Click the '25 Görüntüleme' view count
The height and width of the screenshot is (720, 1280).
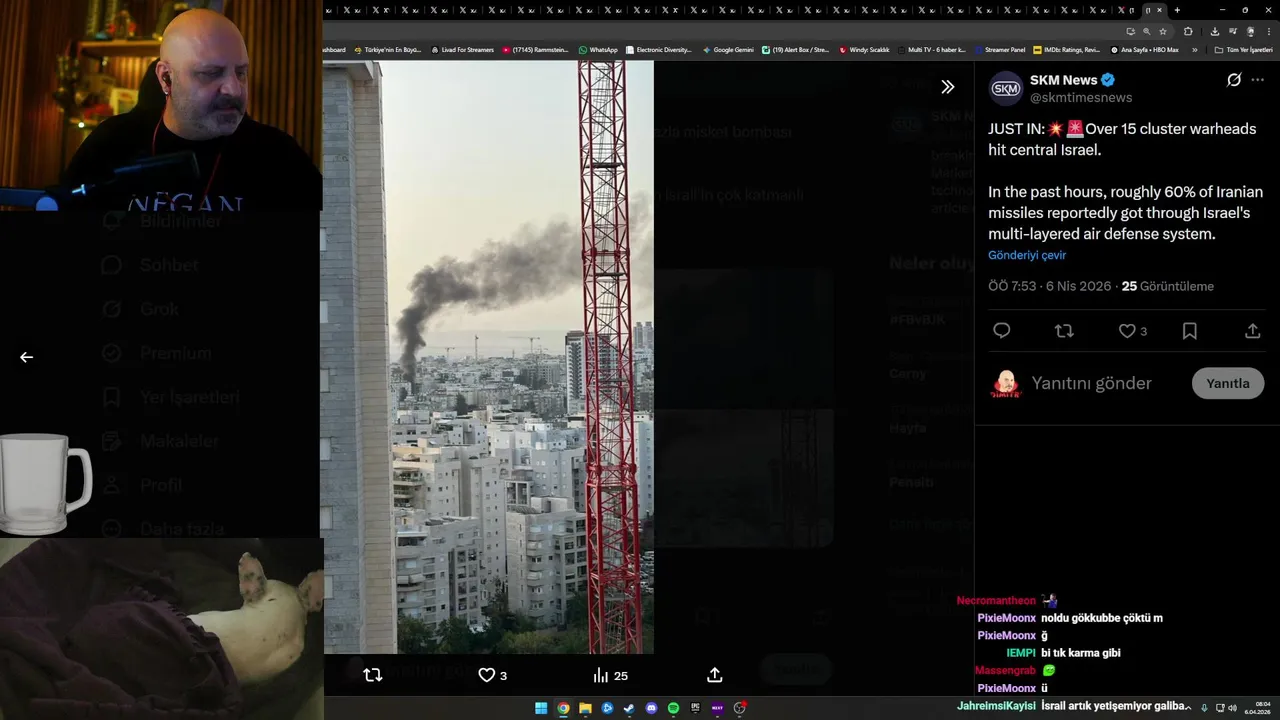click(x=1168, y=286)
